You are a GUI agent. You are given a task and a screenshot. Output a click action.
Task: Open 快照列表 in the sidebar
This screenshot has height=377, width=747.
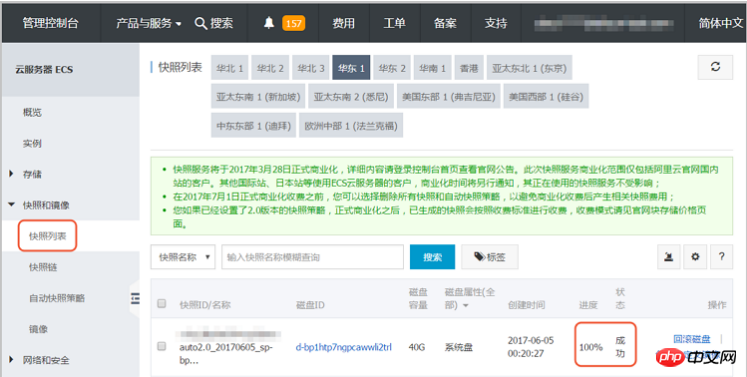[48, 236]
